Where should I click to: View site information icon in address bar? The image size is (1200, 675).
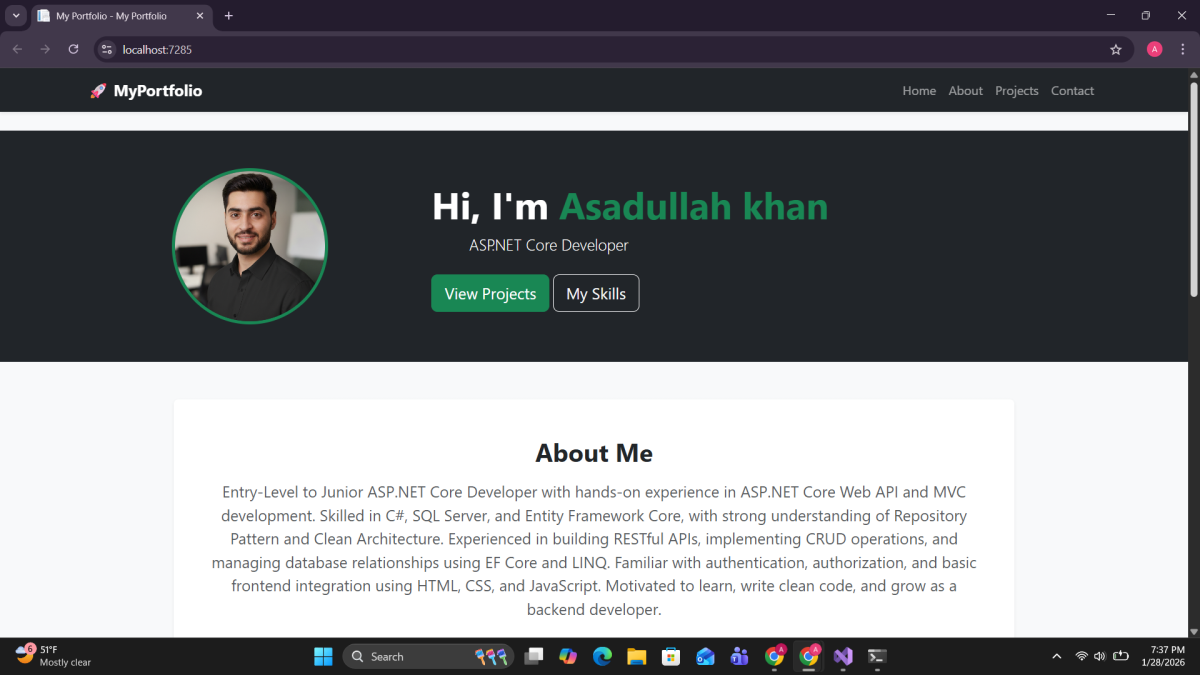click(108, 49)
